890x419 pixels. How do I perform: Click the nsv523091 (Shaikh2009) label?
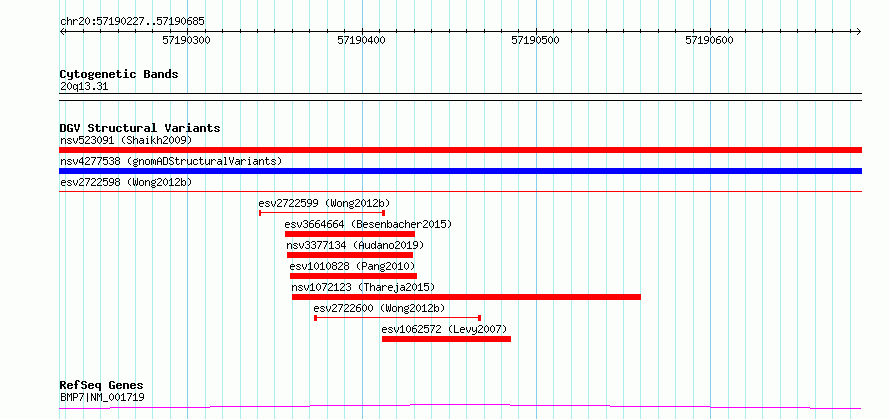coord(126,140)
